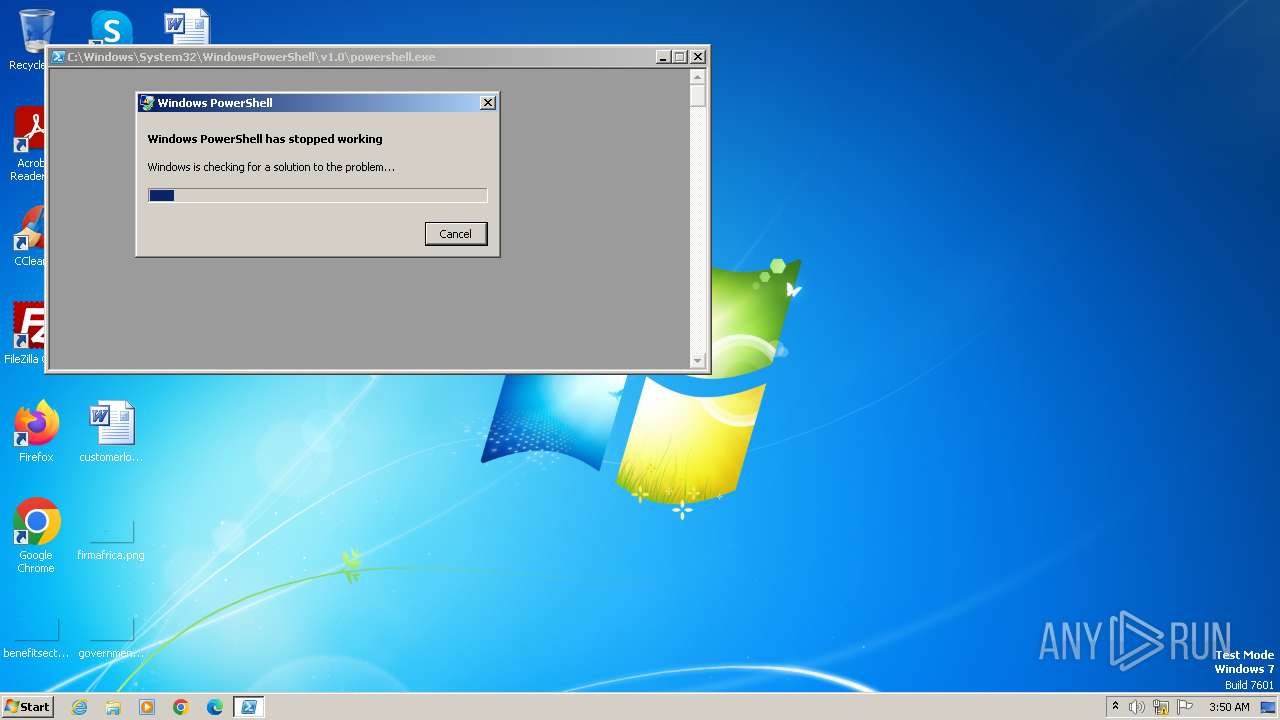
Task: Minimize the powershell.exe console window
Action: tap(662, 57)
